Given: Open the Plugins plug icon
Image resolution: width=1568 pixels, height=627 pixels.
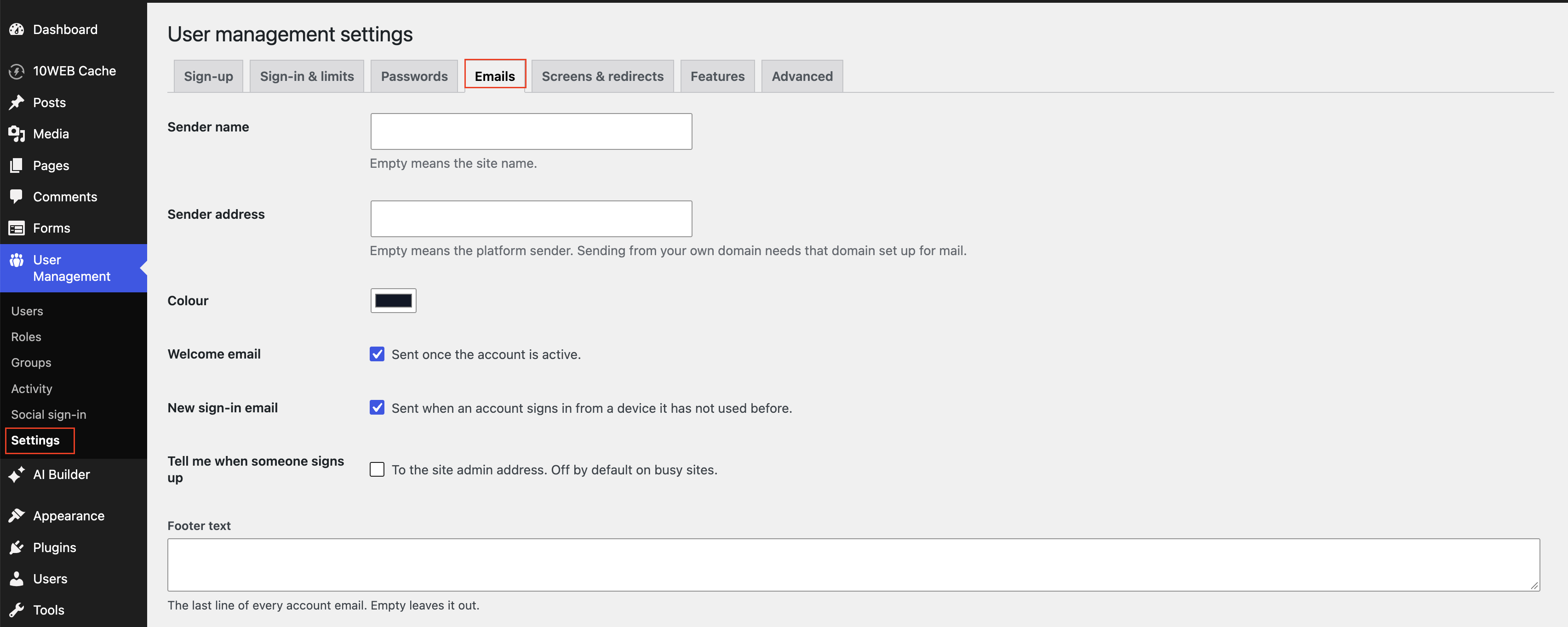Looking at the screenshot, I should (17, 547).
